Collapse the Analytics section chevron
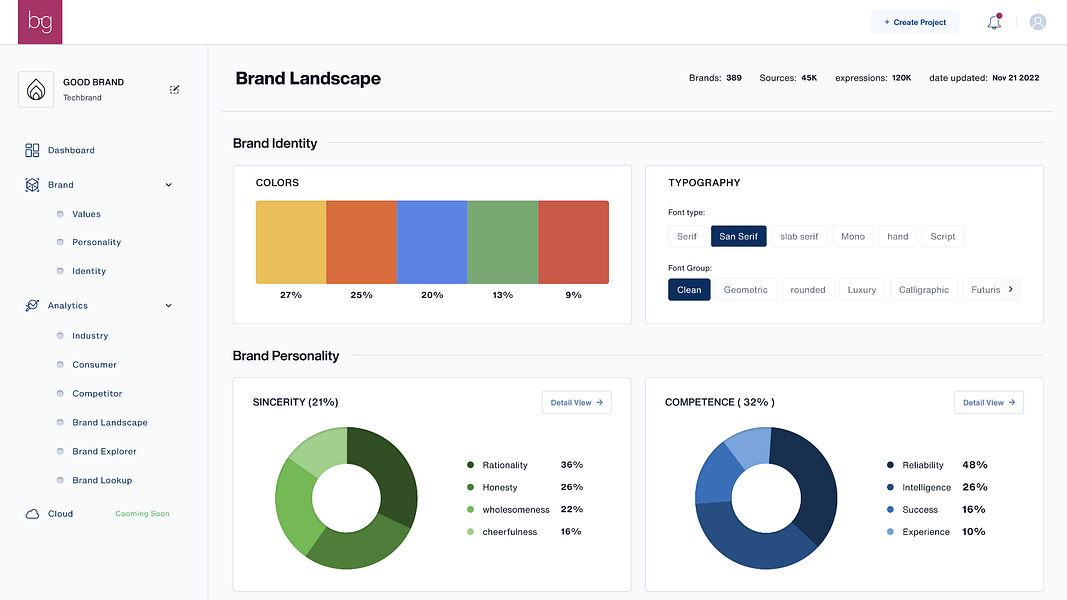Image resolution: width=1067 pixels, height=600 pixels. click(169, 306)
